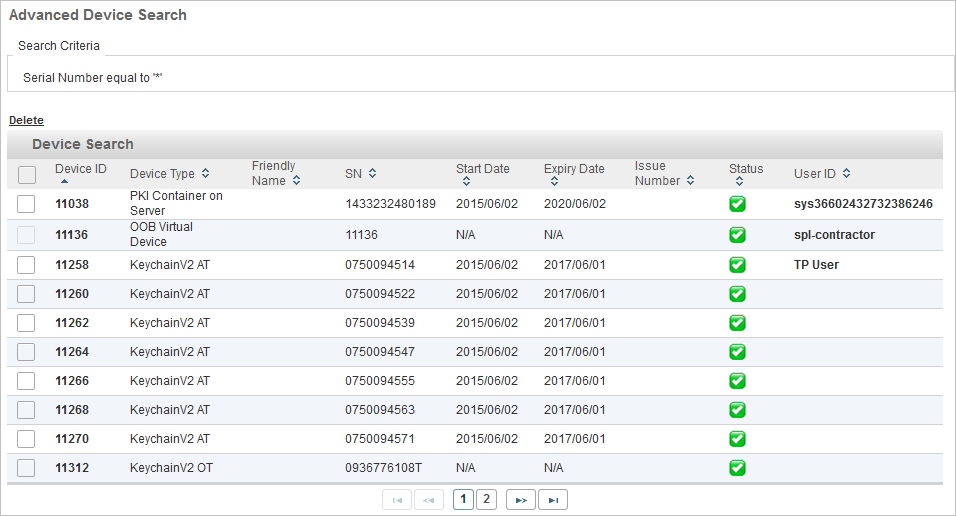Click the Delete link above table
Image resolution: width=956 pixels, height=516 pixels.
point(26,120)
